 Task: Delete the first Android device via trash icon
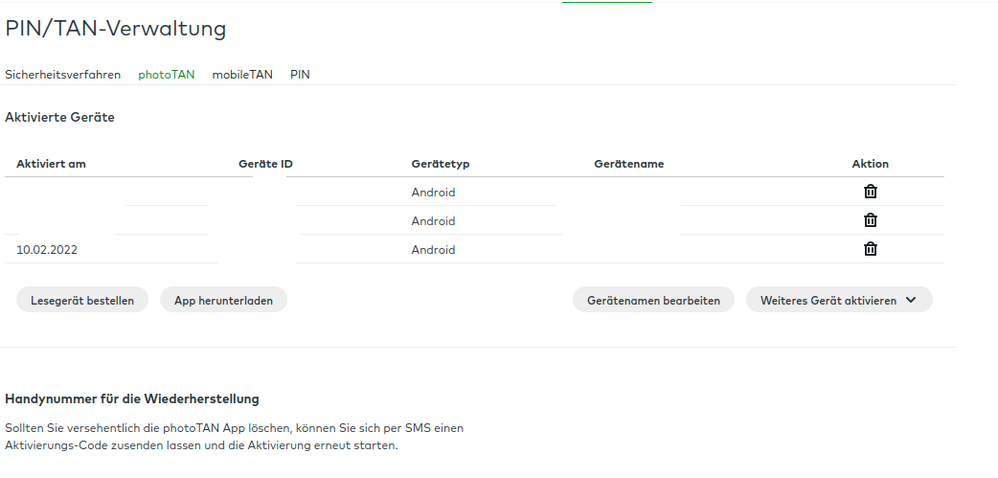point(870,192)
